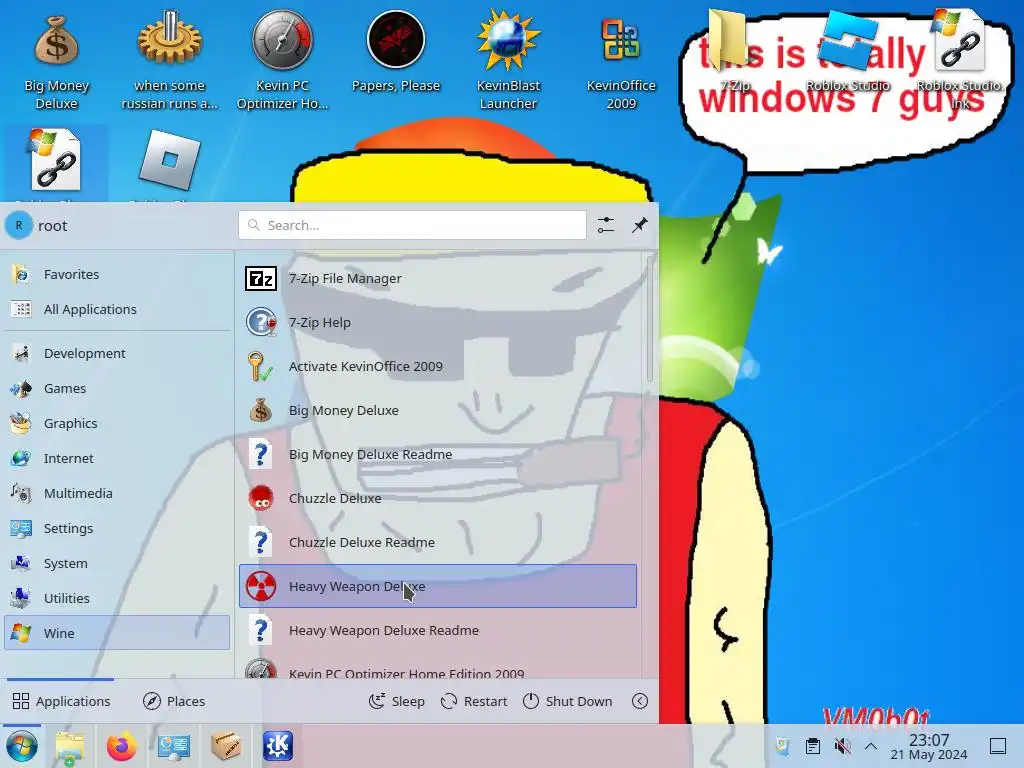The height and width of the screenshot is (768, 1024).
Task: Switch to Places tab
Action: coord(174,701)
